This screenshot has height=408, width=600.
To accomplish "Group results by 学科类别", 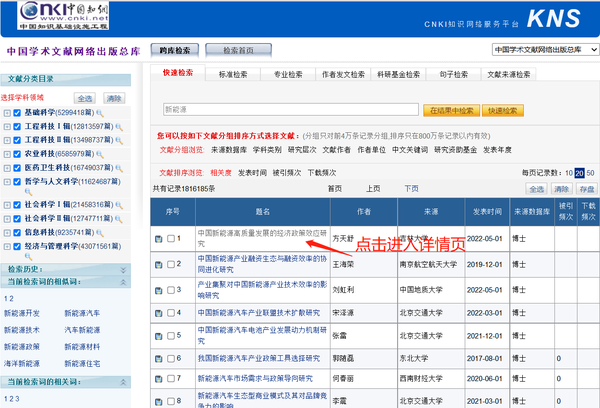I will point(267,150).
